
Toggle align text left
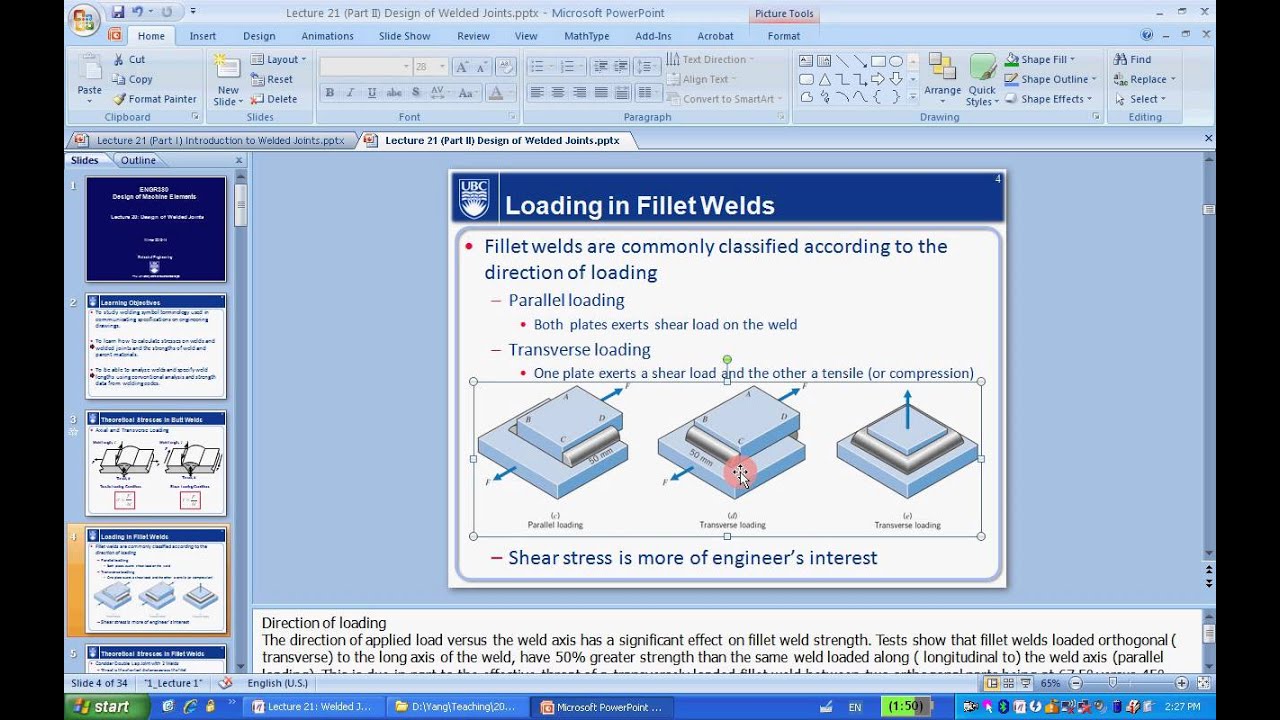[x=536, y=92]
